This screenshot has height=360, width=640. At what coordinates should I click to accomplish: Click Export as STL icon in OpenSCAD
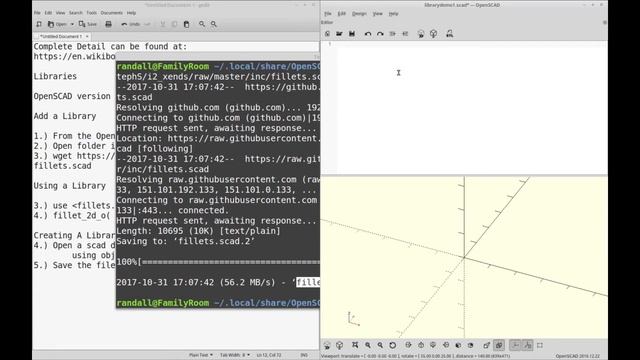[x=449, y=34]
